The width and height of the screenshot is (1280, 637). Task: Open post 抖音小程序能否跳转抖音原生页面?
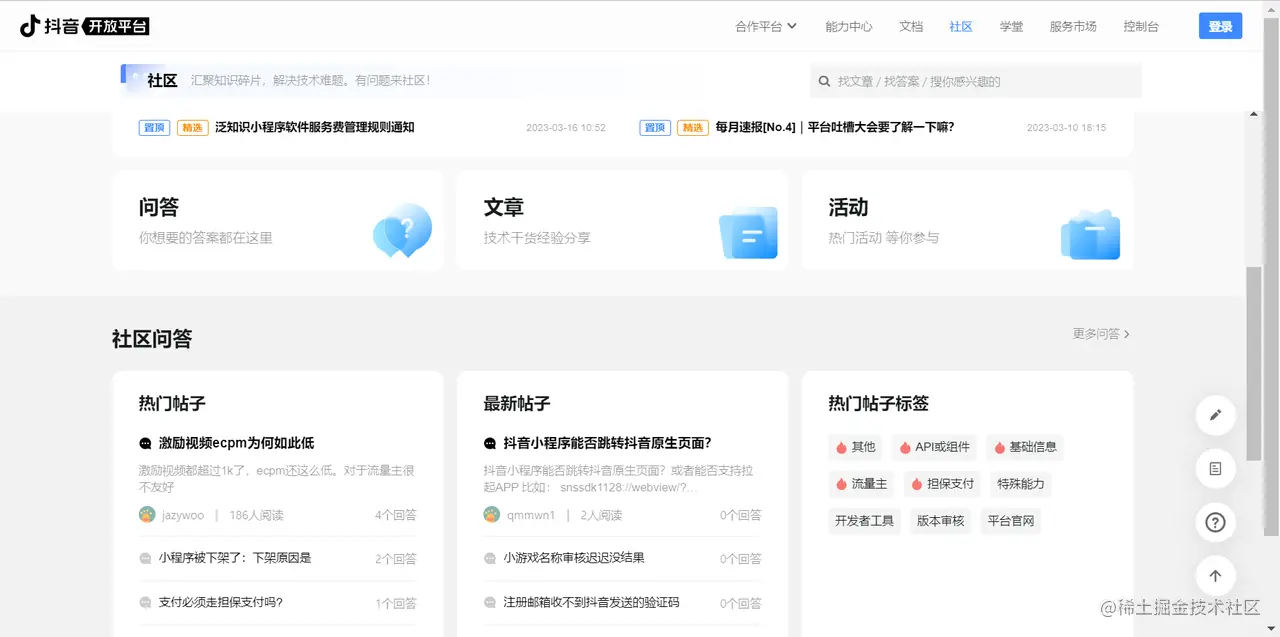click(607, 443)
